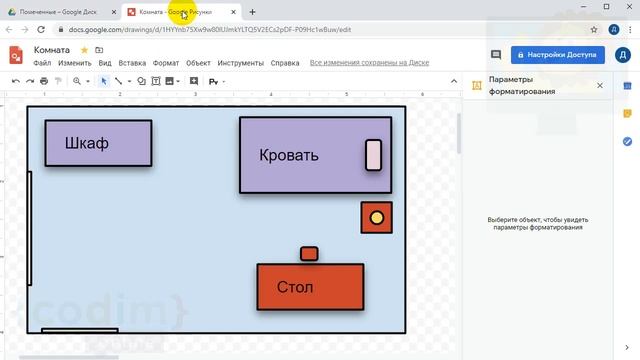Open the Zoom dropdown arrow
This screenshot has width=640, height=360.
tap(88, 82)
